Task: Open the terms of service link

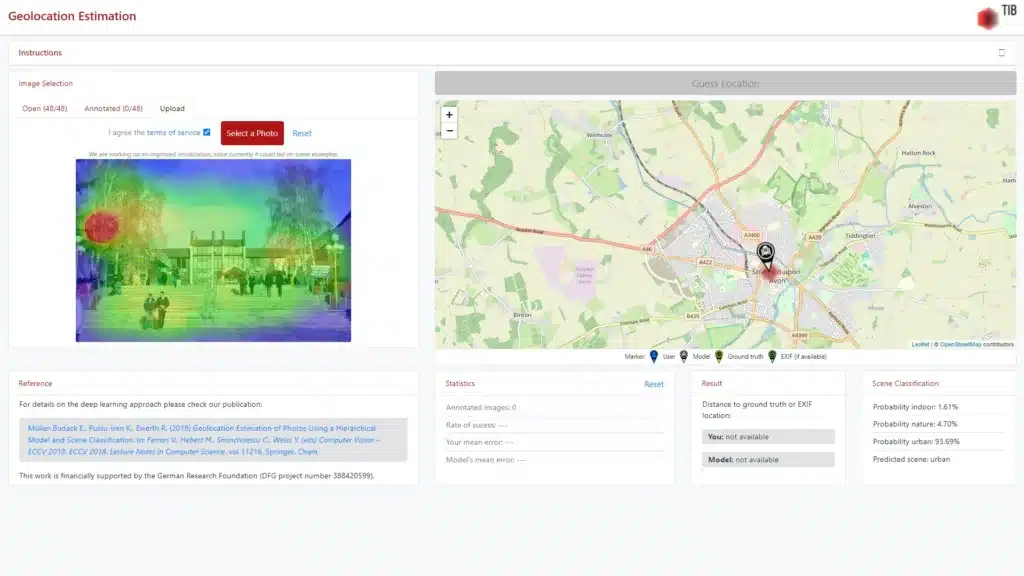Action: [x=173, y=133]
